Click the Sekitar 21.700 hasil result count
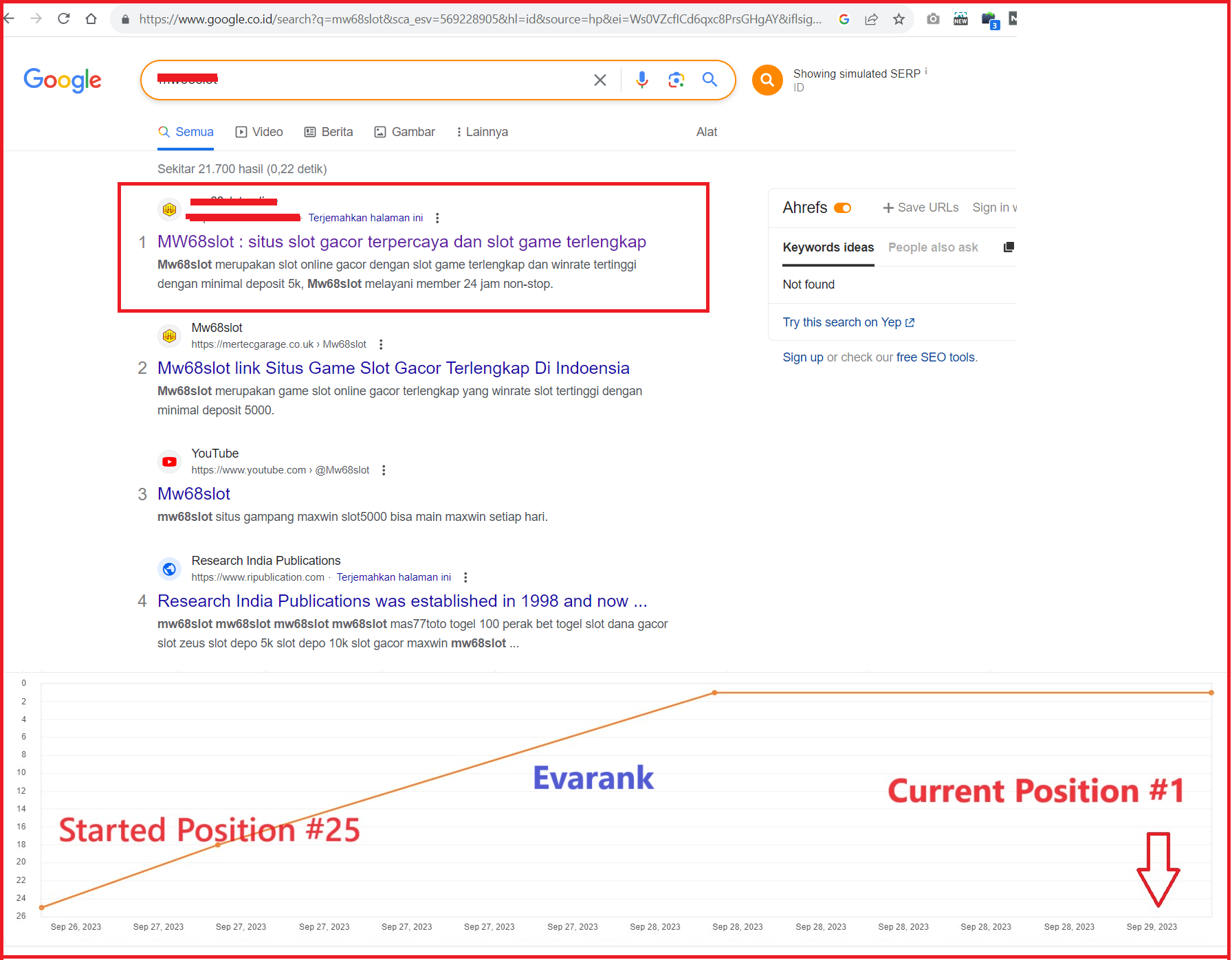This screenshot has width=1232, height=960. 242,169
